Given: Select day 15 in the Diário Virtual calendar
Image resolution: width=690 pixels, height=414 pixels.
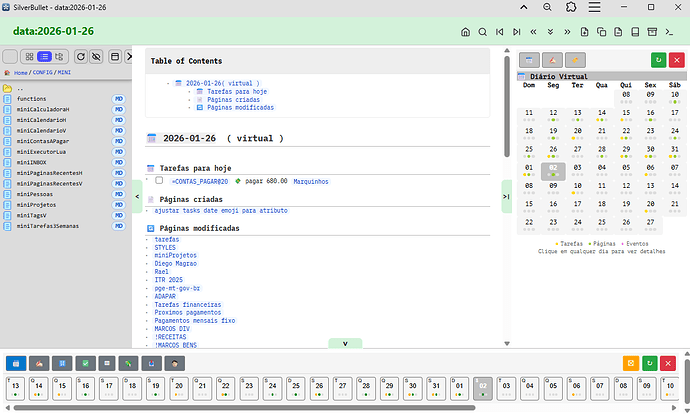Looking at the screenshot, I should coord(624,113).
